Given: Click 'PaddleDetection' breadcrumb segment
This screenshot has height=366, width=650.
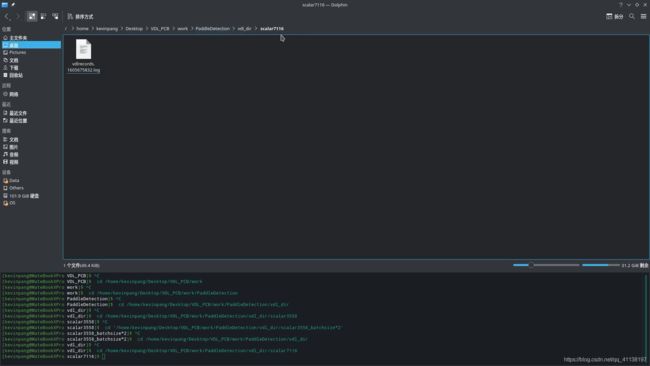Looking at the screenshot, I should coord(212,29).
